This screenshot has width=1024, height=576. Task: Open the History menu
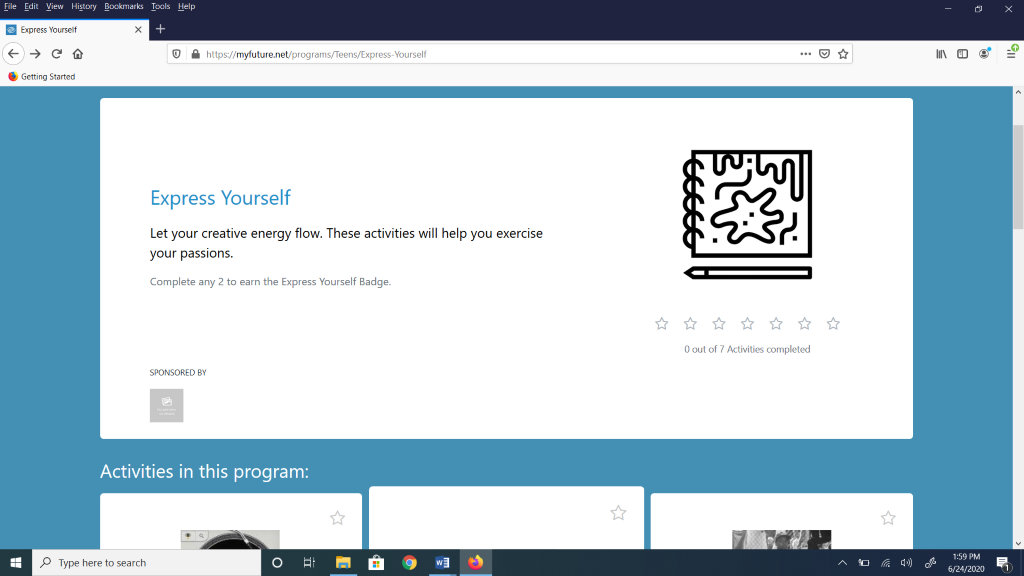(x=84, y=6)
